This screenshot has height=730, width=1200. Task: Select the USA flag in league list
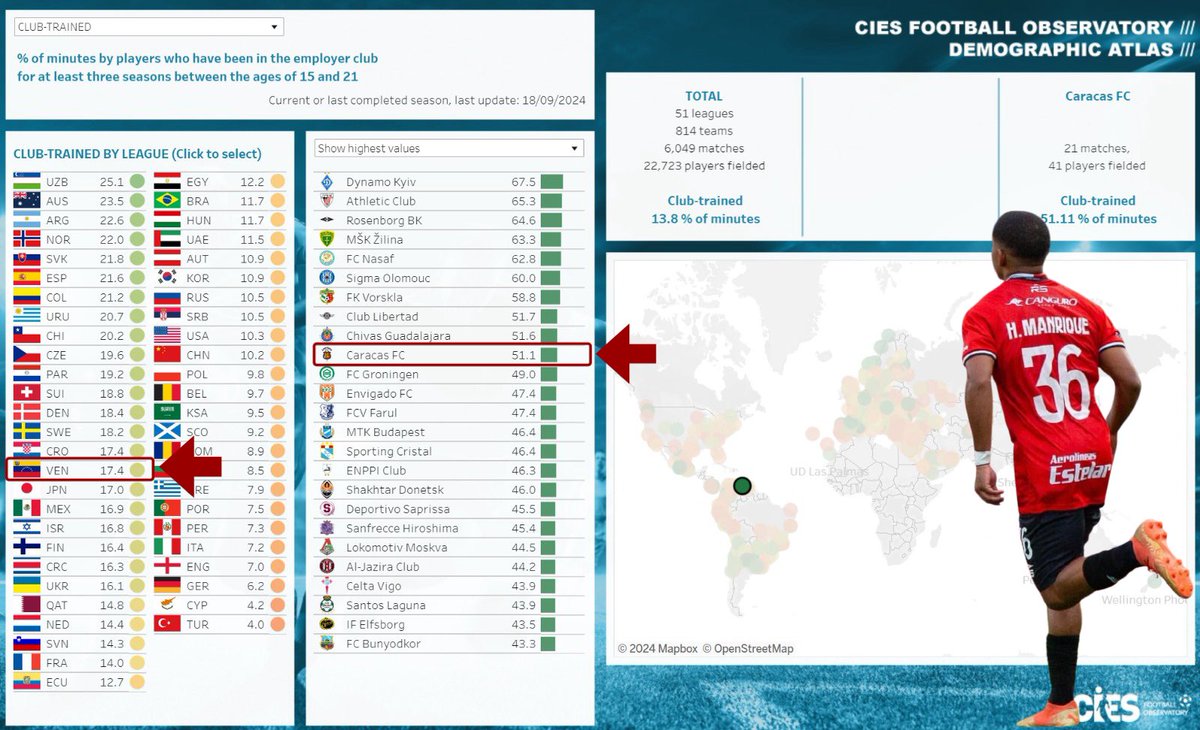(167, 336)
